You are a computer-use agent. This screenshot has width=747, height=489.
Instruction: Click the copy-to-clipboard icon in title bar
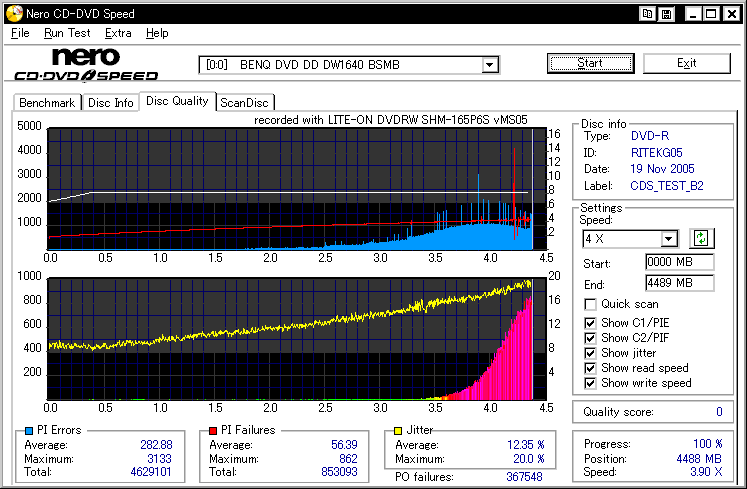pyautogui.click(x=648, y=14)
